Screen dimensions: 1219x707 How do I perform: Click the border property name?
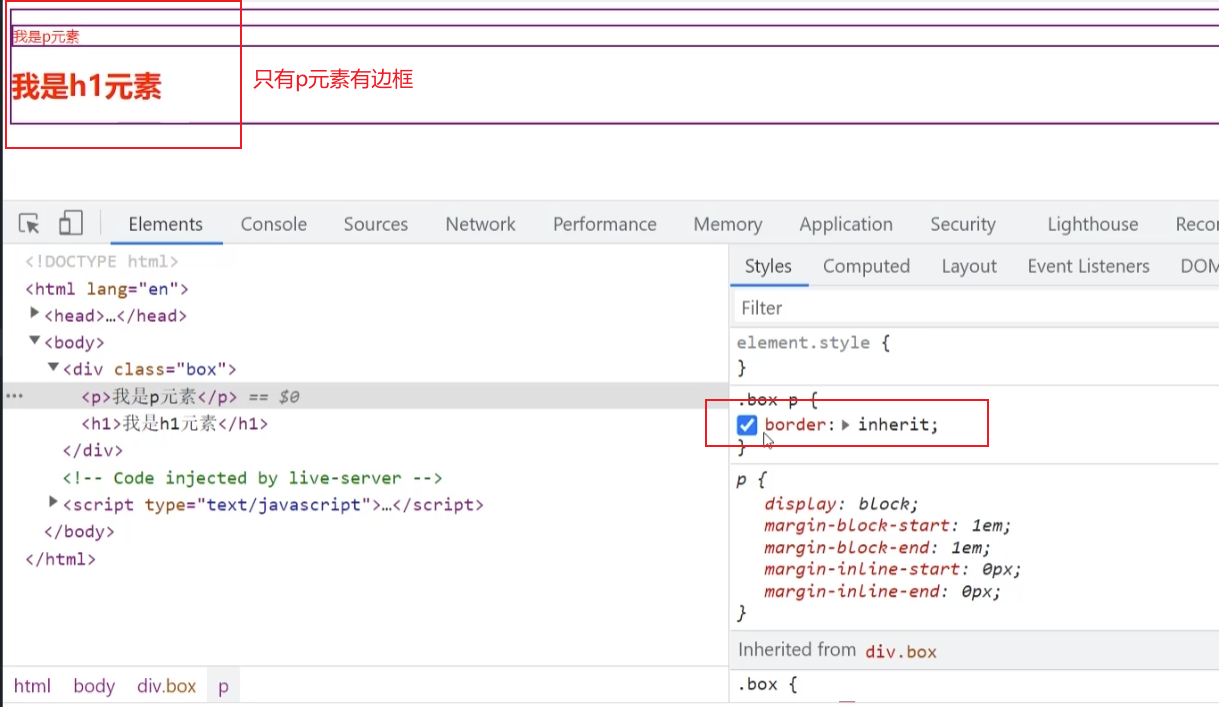[795, 425]
